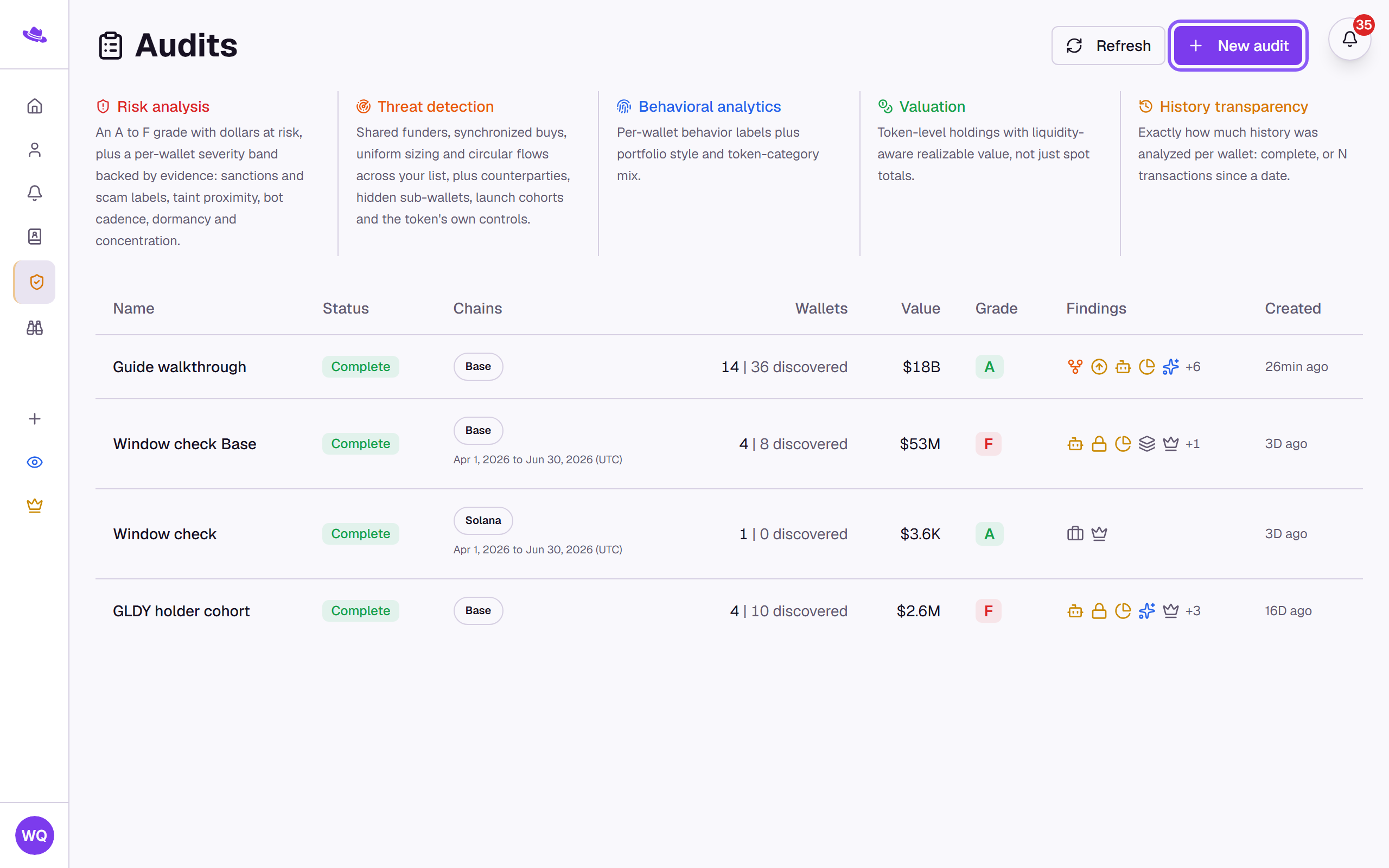Click lock finding icon in Window check Base row
The width and height of the screenshot is (1389, 868).
pos(1099,444)
